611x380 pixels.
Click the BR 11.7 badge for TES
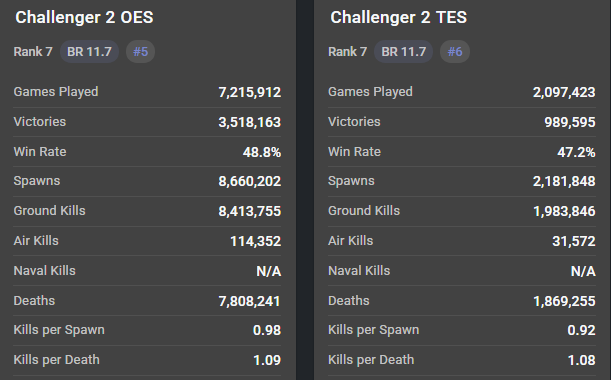[x=404, y=51]
